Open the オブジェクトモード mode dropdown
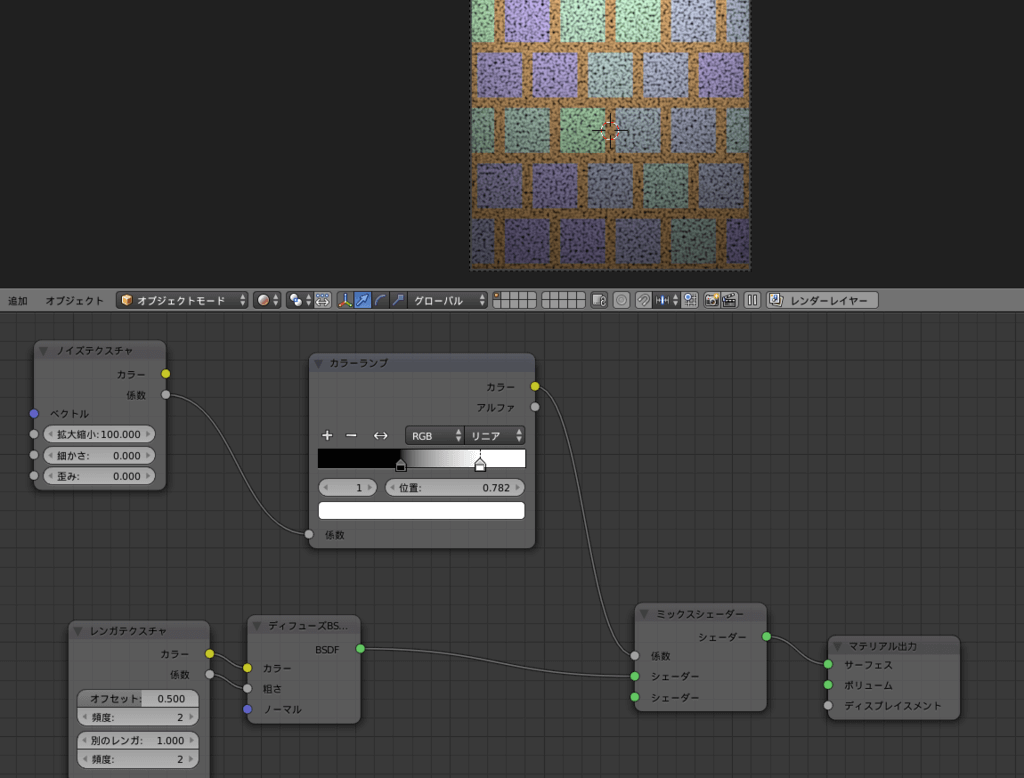 (182, 300)
